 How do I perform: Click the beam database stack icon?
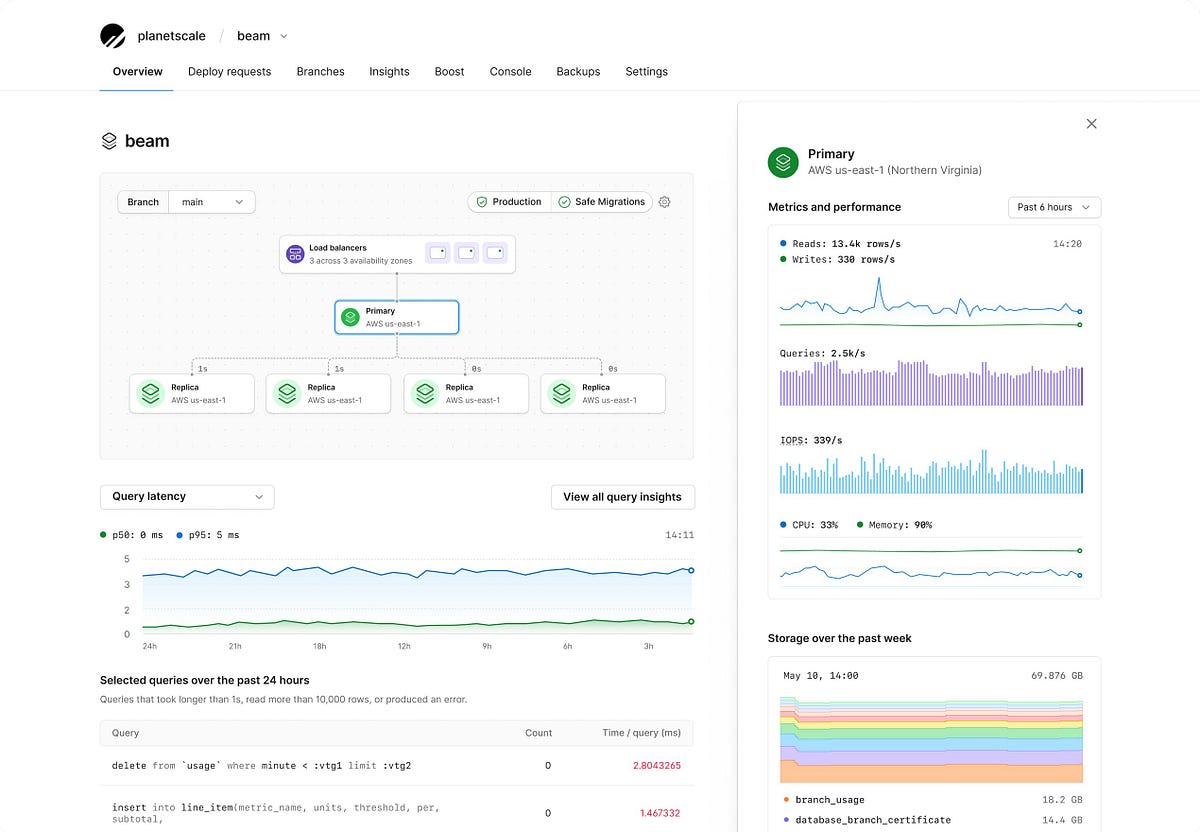(x=109, y=140)
